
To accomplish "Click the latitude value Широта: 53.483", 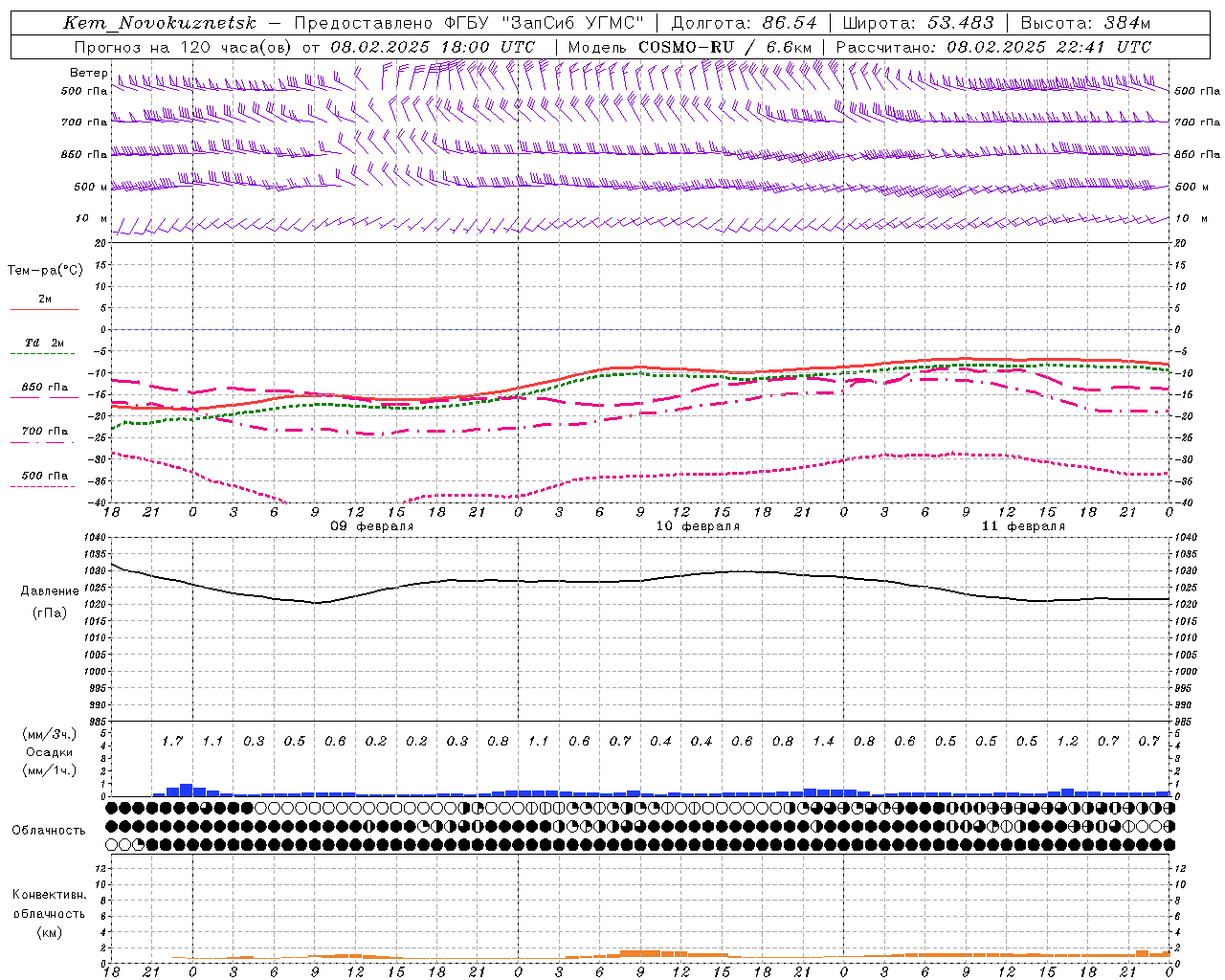I will 919,23.
